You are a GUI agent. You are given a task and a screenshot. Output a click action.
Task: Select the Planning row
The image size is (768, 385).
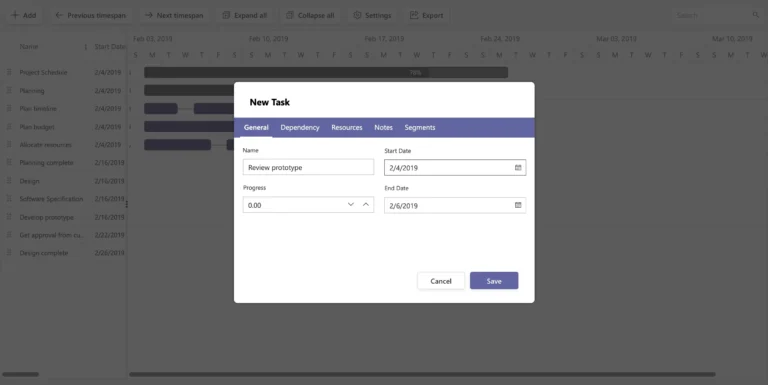coord(64,91)
